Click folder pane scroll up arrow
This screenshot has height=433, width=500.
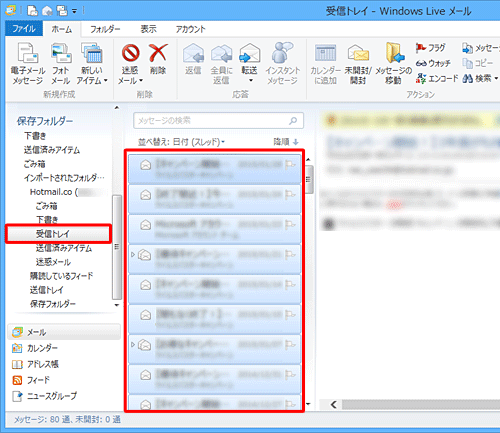coord(117,108)
